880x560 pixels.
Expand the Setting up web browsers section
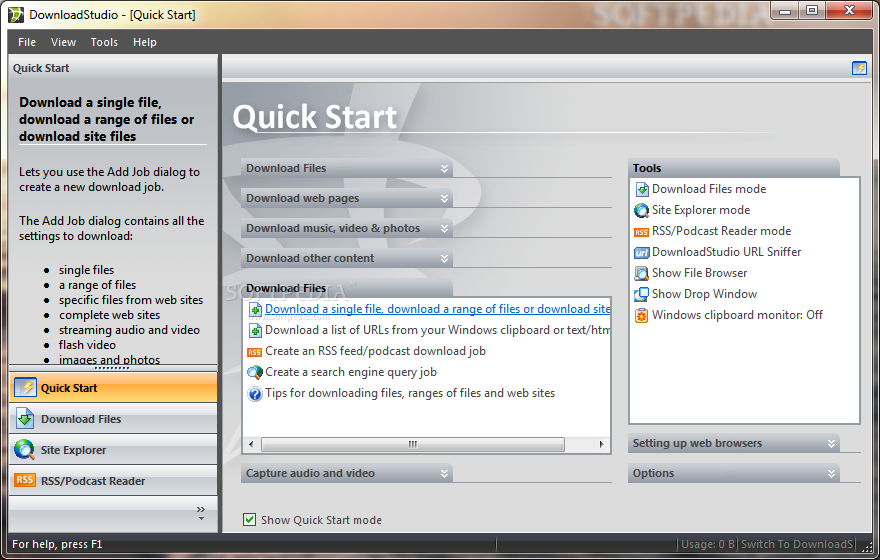[734, 443]
